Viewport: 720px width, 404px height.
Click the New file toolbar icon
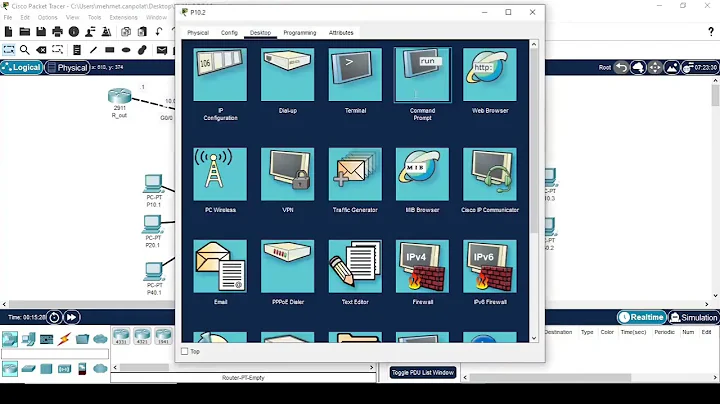coord(8,31)
